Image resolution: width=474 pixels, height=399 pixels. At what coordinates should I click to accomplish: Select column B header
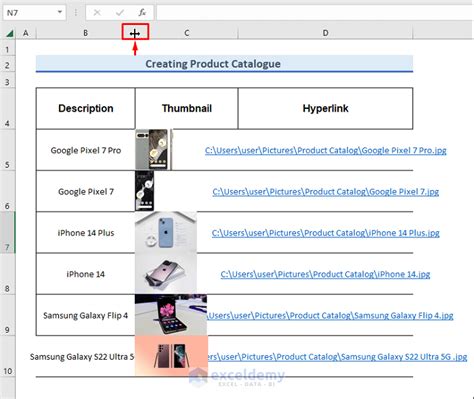pos(85,33)
